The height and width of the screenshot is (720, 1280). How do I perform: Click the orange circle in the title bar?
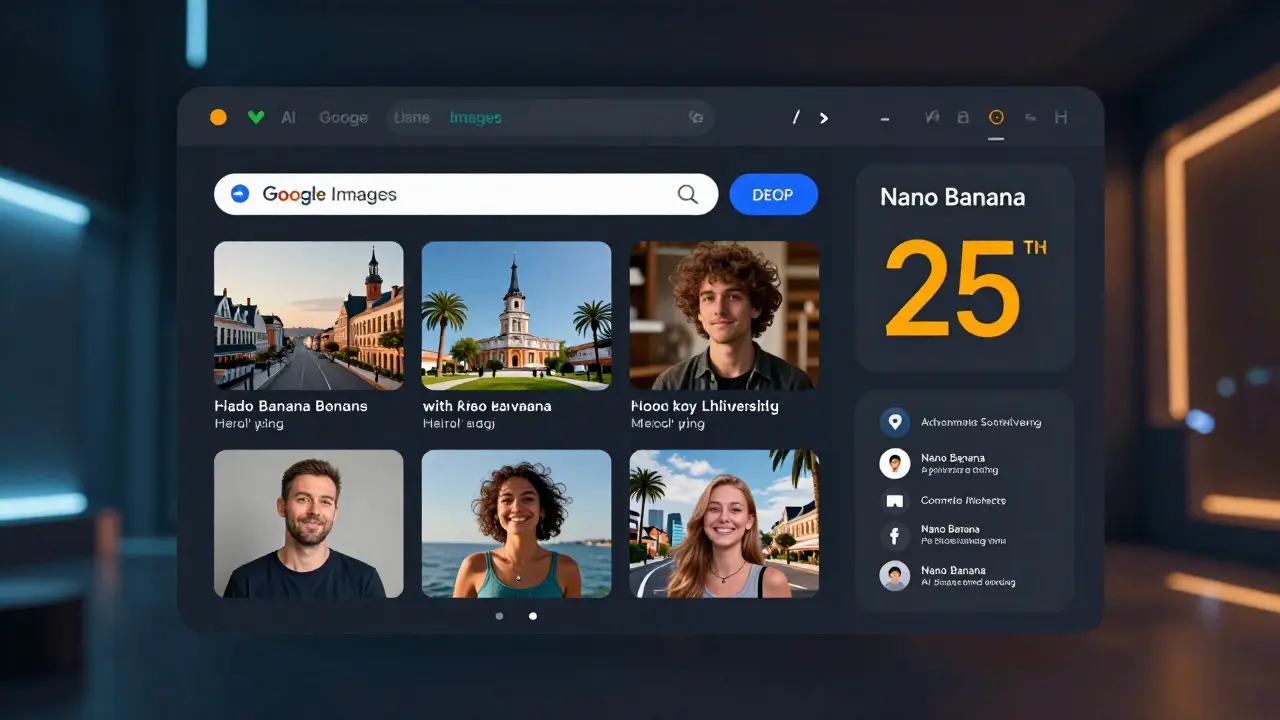[218, 117]
